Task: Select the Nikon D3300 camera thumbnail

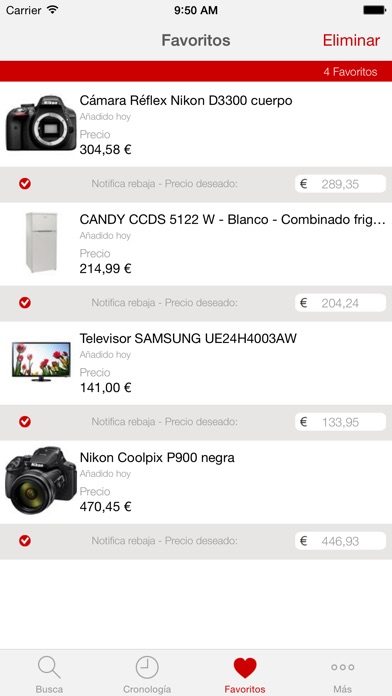Action: click(41, 123)
